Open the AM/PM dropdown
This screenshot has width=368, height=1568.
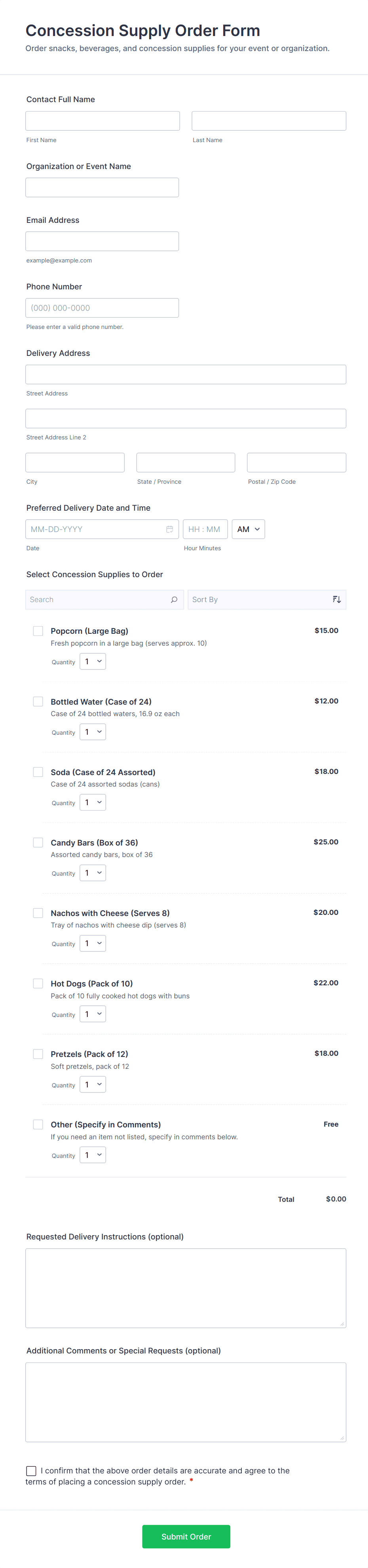point(248,529)
